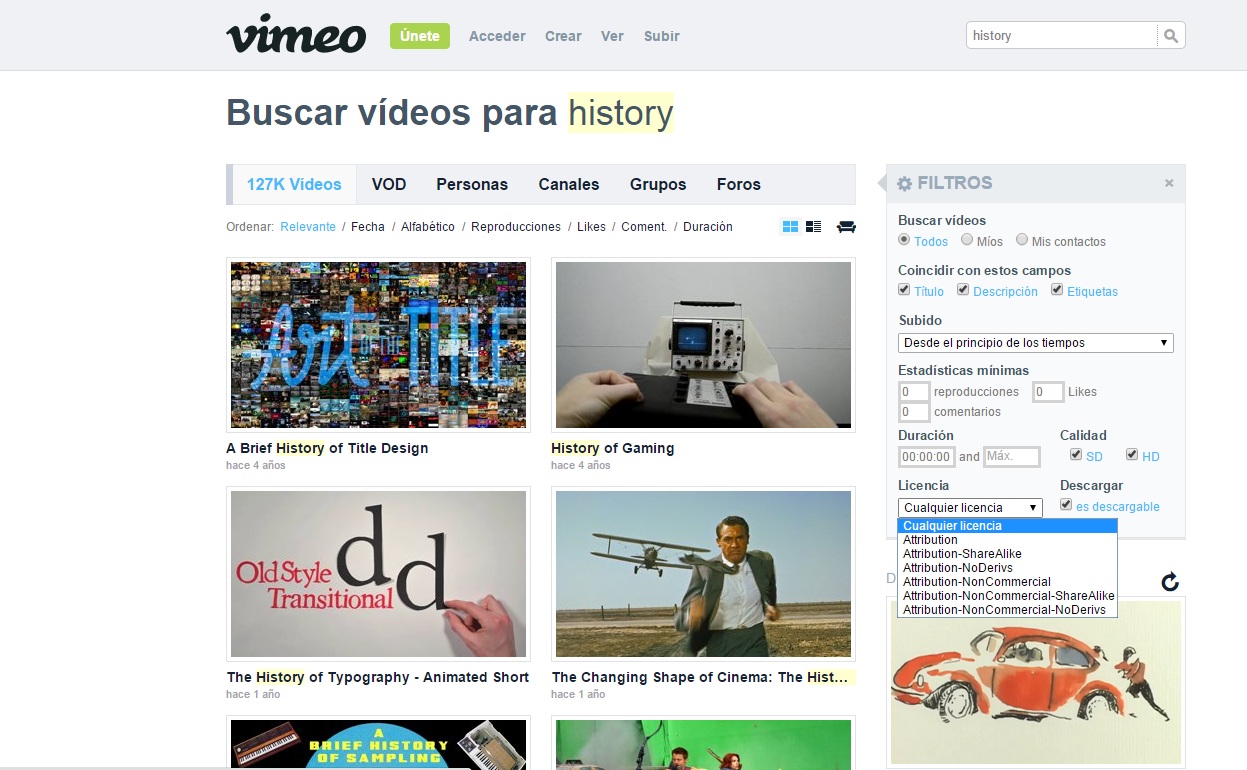The image size is (1247, 770).
Task: Switch to detail list view
Action: click(813, 227)
